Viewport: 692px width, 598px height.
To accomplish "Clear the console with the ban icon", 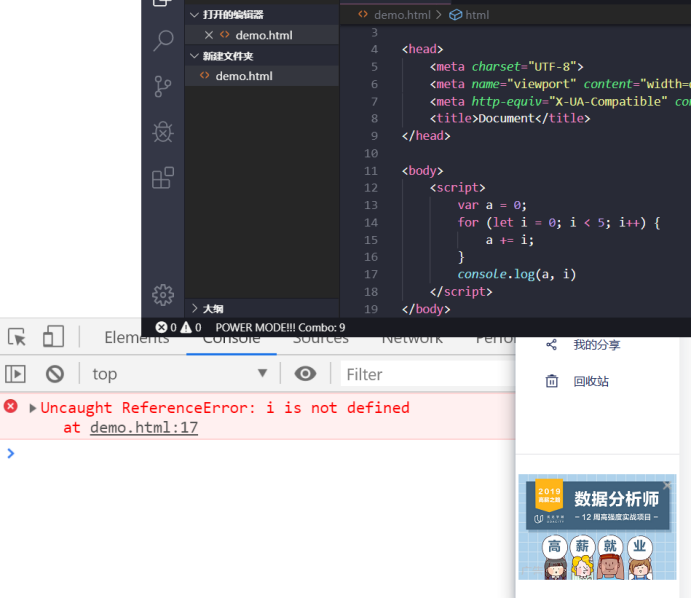I will click(x=55, y=374).
